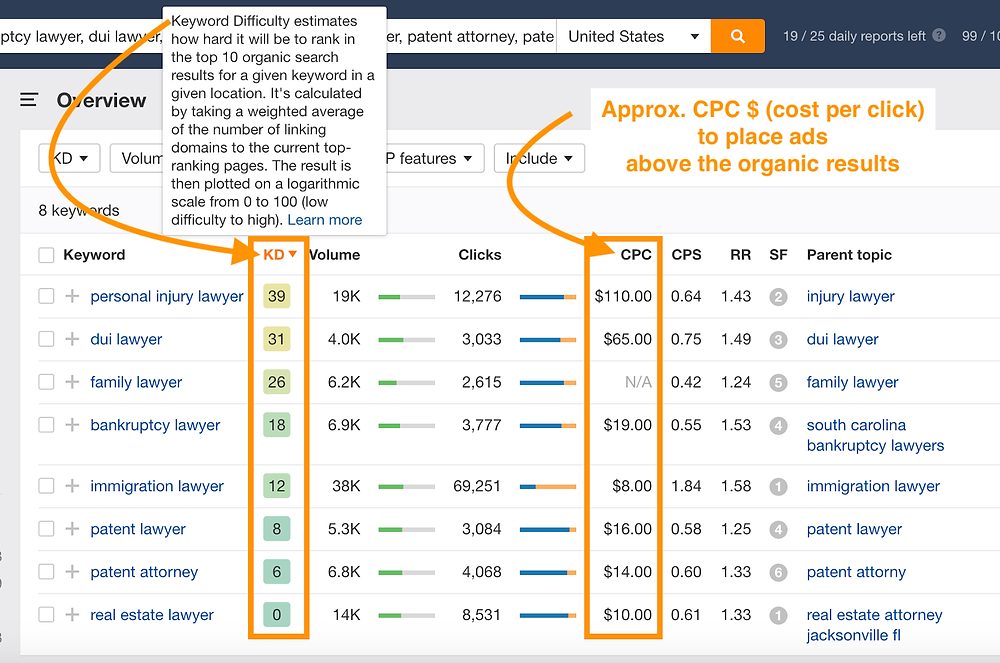The image size is (1000, 663).
Task: Open the KD filter dropdown
Action: (69, 158)
